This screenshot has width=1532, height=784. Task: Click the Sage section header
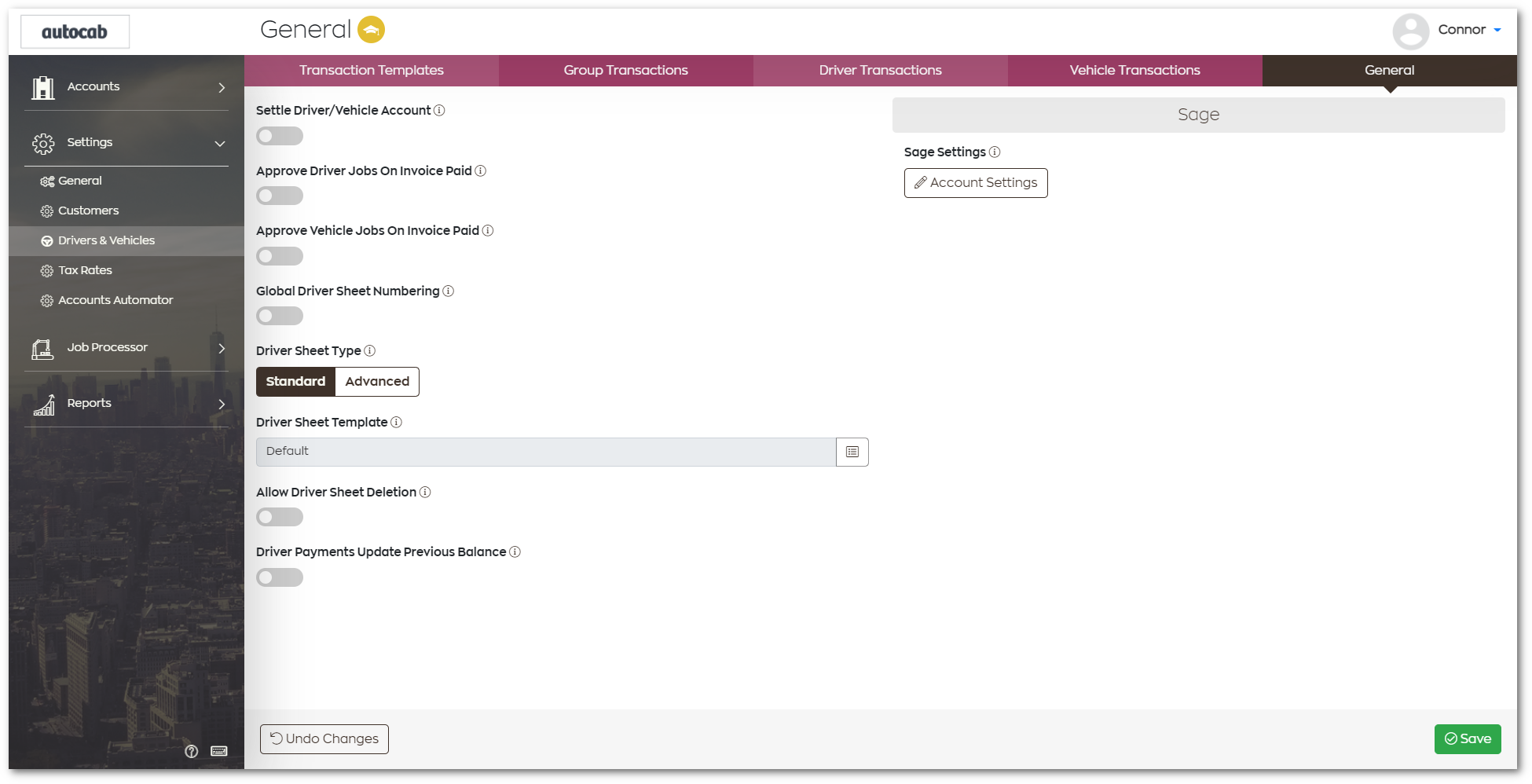(x=1199, y=115)
